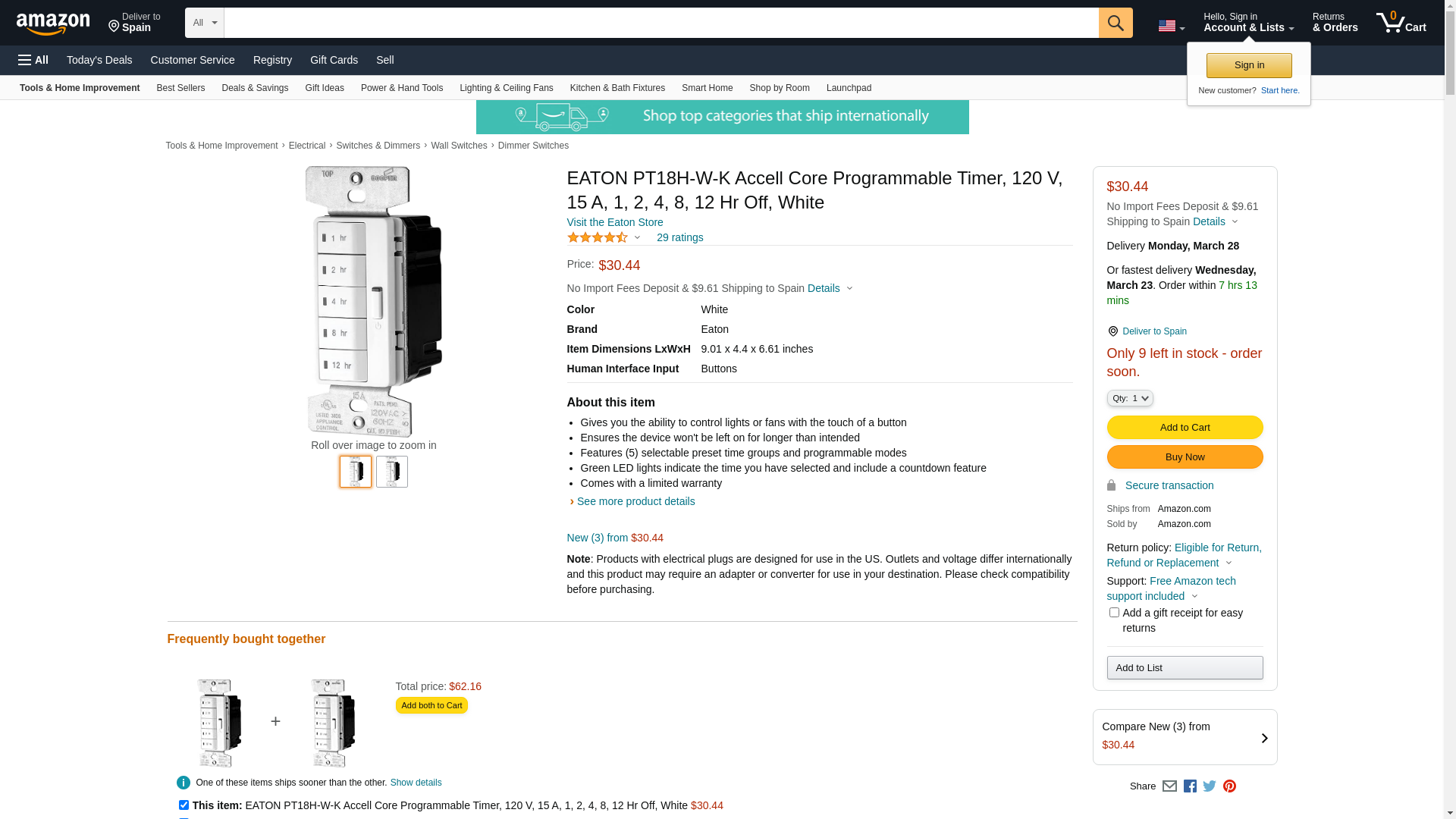Open the Best Sellers tab
This screenshot has width=1456, height=819.
coord(180,88)
